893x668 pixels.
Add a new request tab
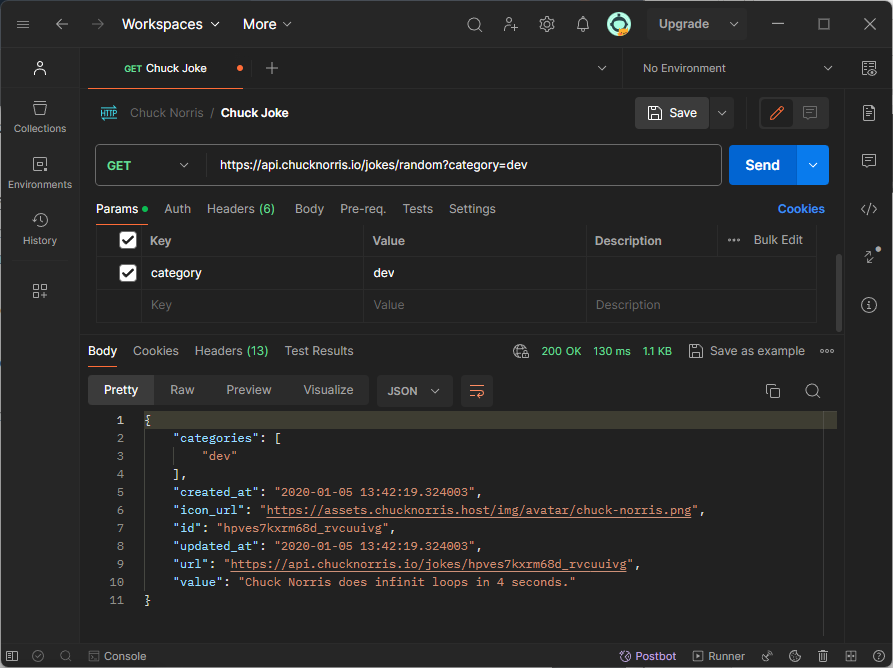[272, 68]
